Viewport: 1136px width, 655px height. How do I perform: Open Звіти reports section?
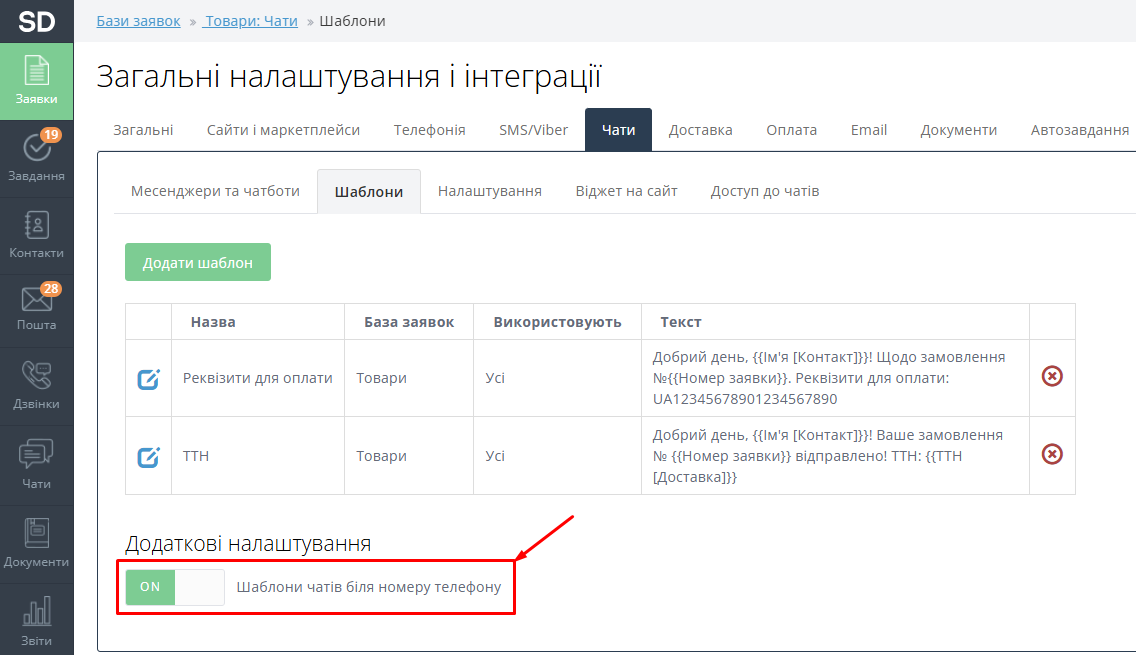pos(36,622)
